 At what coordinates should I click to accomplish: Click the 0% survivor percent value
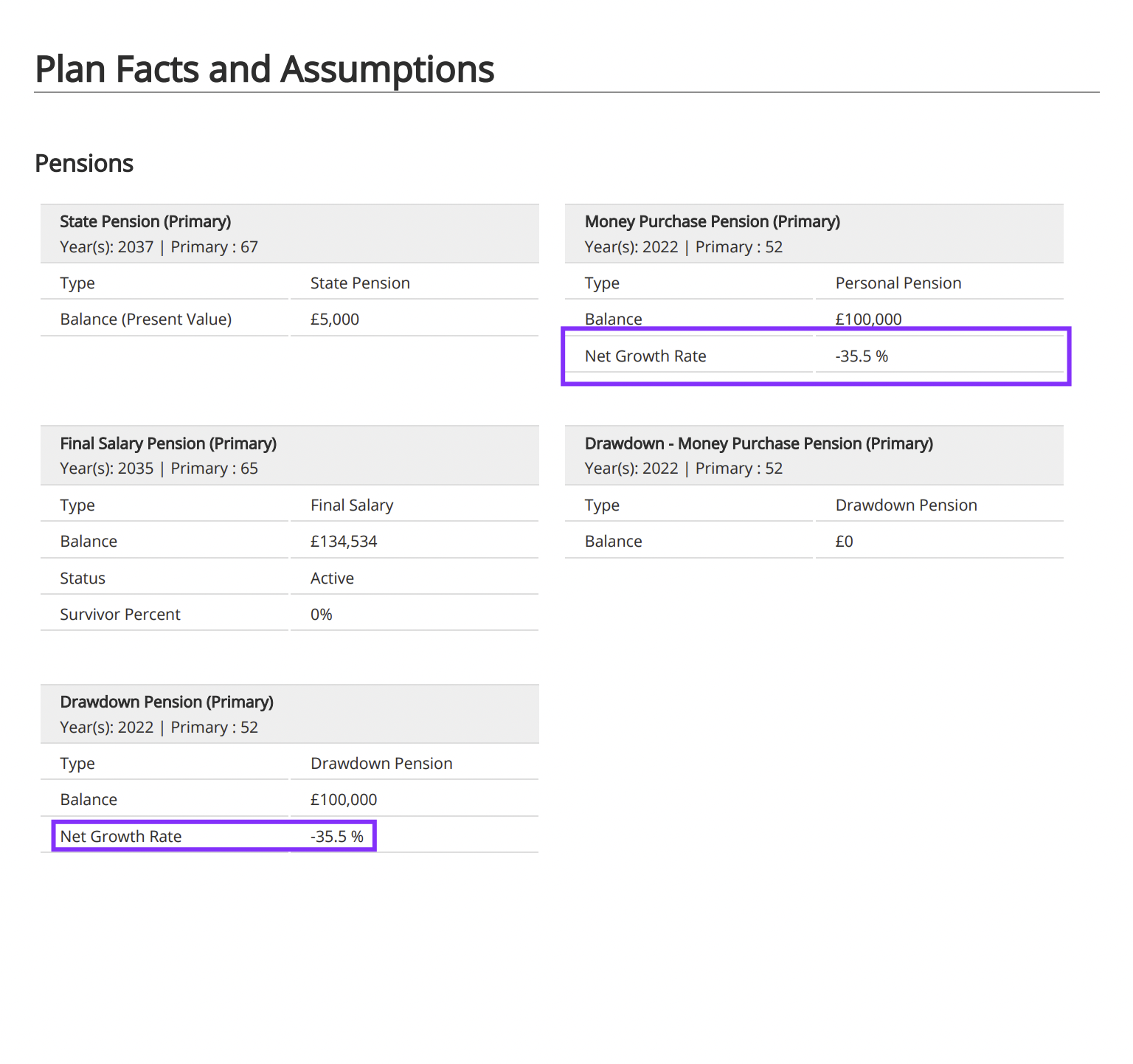(321, 615)
